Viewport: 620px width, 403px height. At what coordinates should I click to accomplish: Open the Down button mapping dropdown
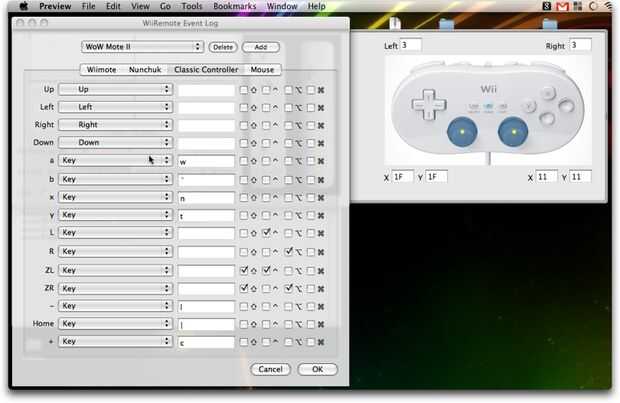coord(115,142)
